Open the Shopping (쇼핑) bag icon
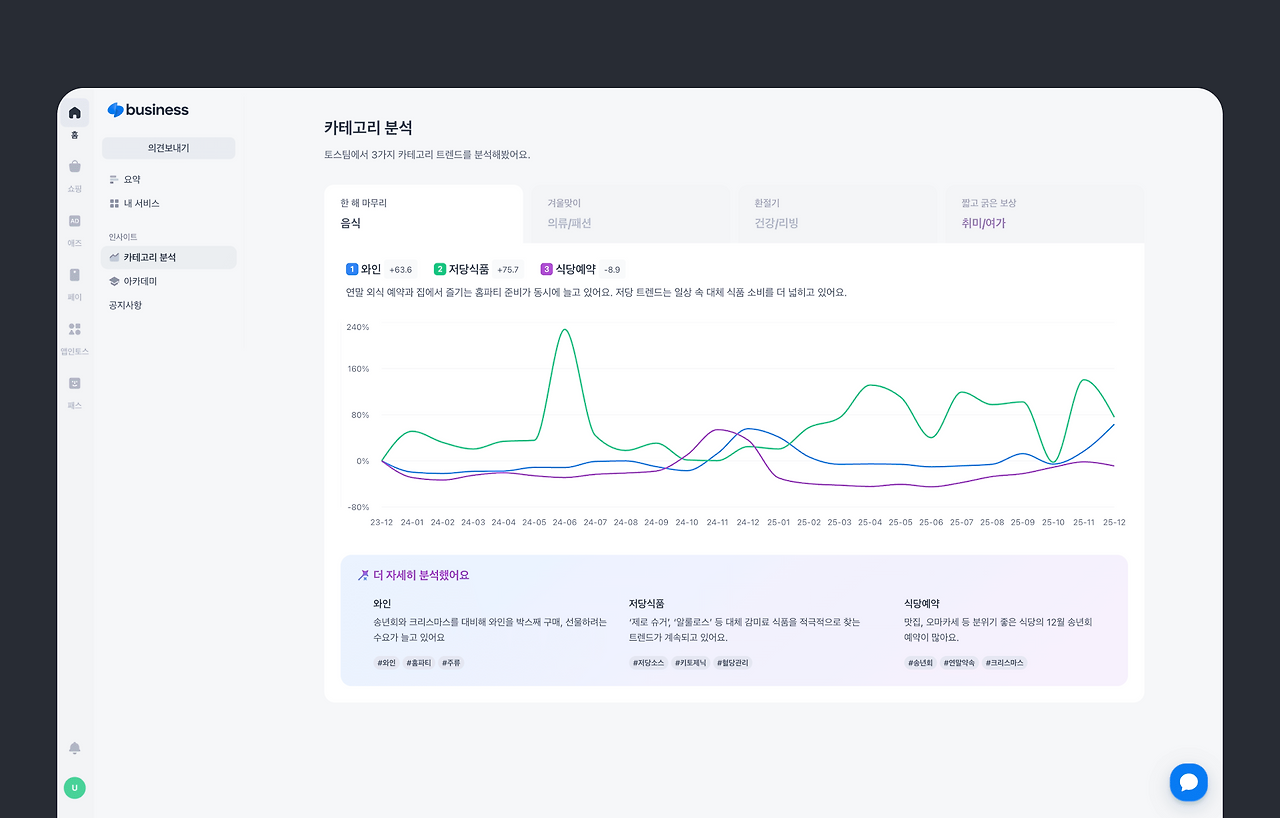1280x818 pixels. (74, 167)
